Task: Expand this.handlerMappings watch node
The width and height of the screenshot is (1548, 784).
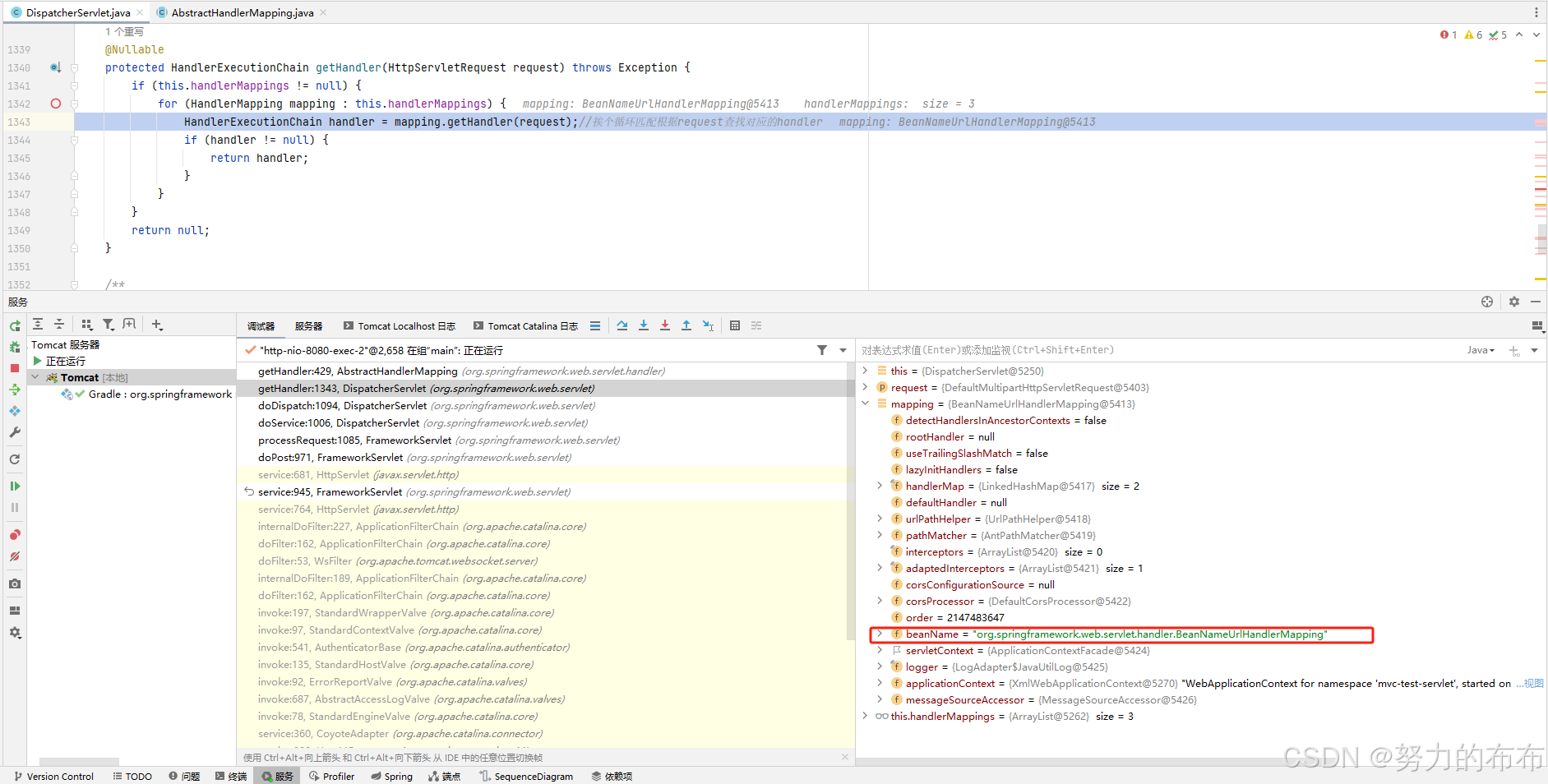Action: click(865, 716)
